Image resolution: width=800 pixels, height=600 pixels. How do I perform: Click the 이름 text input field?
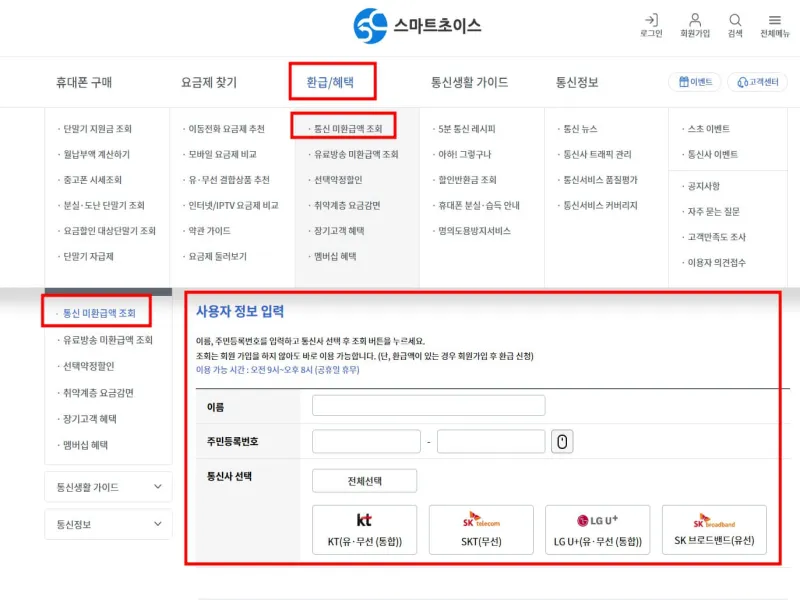[428, 406]
